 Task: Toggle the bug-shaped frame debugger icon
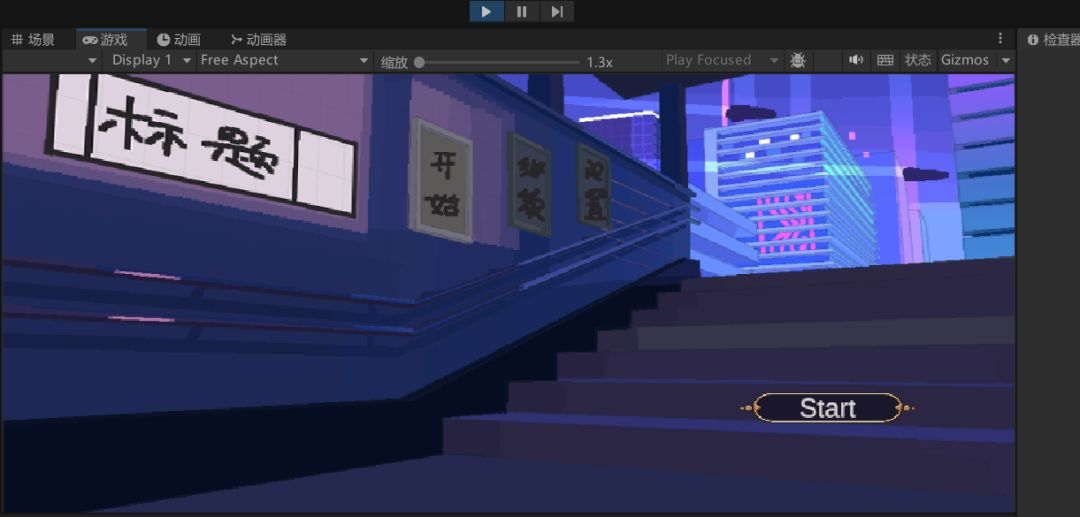(798, 61)
